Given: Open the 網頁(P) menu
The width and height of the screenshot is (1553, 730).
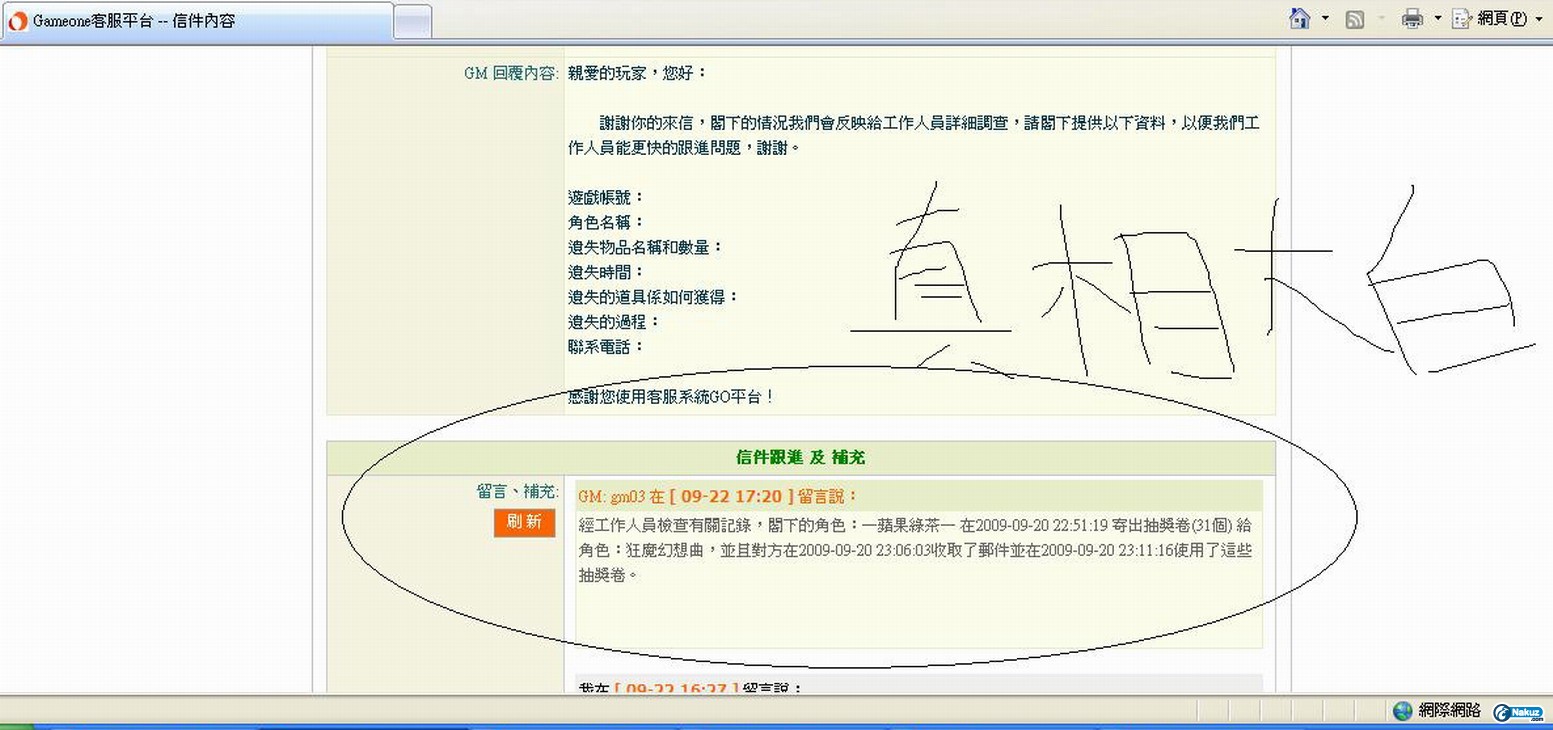Looking at the screenshot, I should pos(1502,19).
